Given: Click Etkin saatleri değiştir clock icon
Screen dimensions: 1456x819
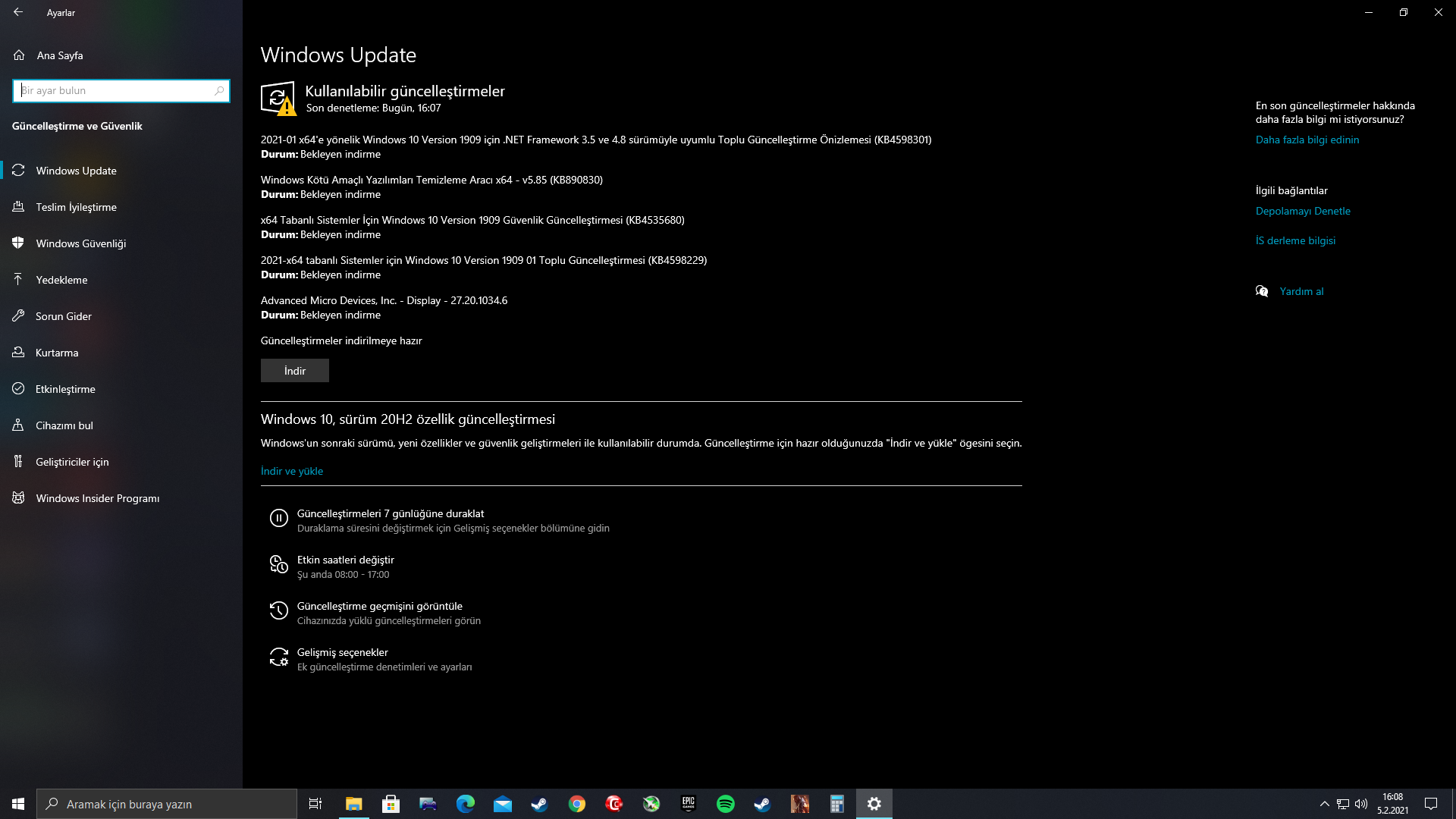Looking at the screenshot, I should click(278, 564).
